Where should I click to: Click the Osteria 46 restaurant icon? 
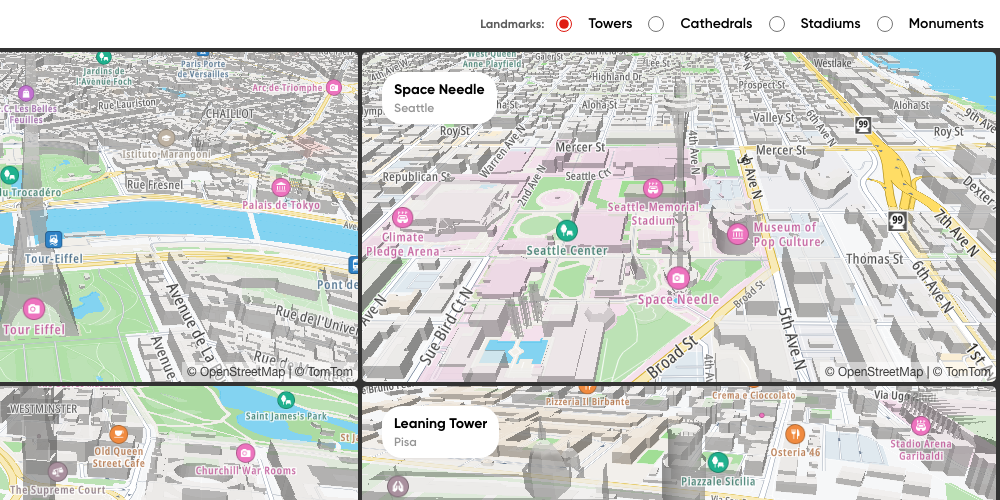[795, 434]
